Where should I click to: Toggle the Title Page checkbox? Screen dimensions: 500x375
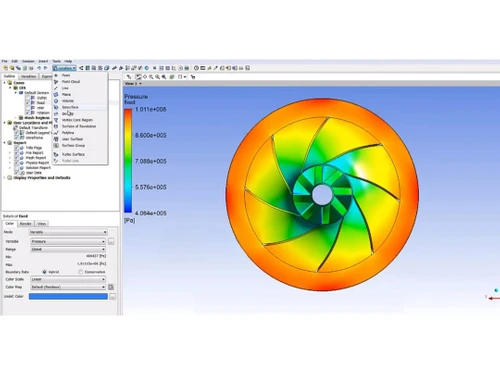[x=16, y=148]
